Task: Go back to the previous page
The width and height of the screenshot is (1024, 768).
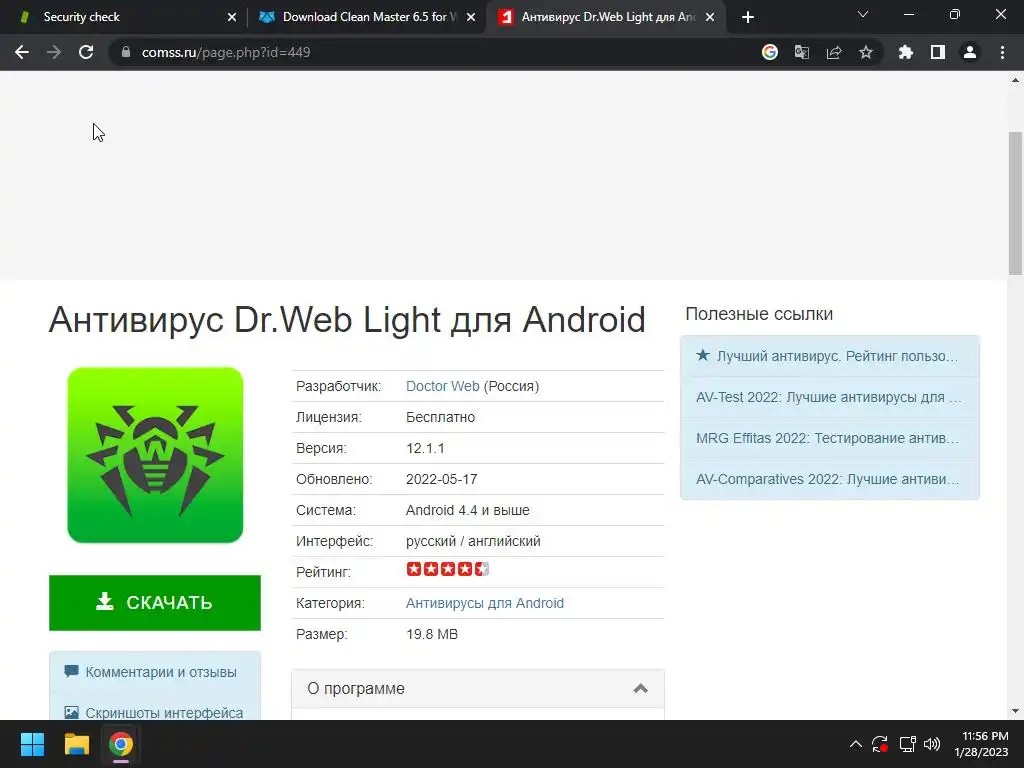Action: [22, 52]
